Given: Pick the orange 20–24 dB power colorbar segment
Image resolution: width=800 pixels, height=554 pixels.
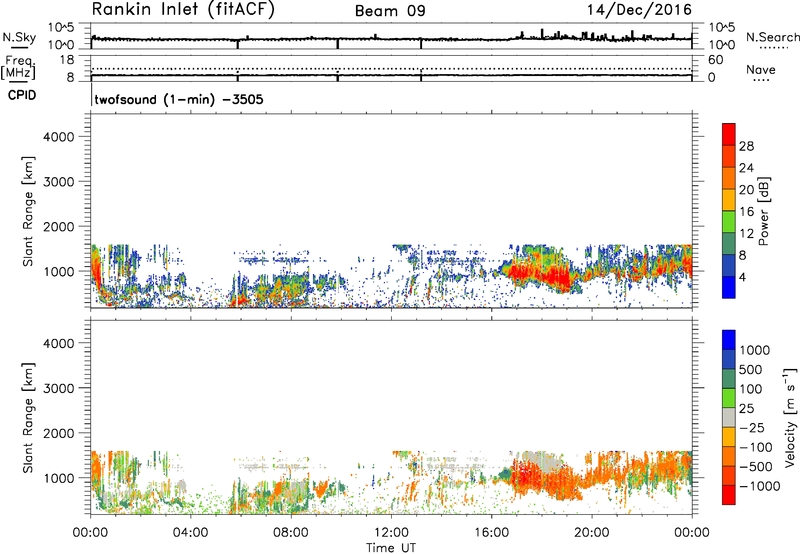Looking at the screenshot, I should click(729, 178).
